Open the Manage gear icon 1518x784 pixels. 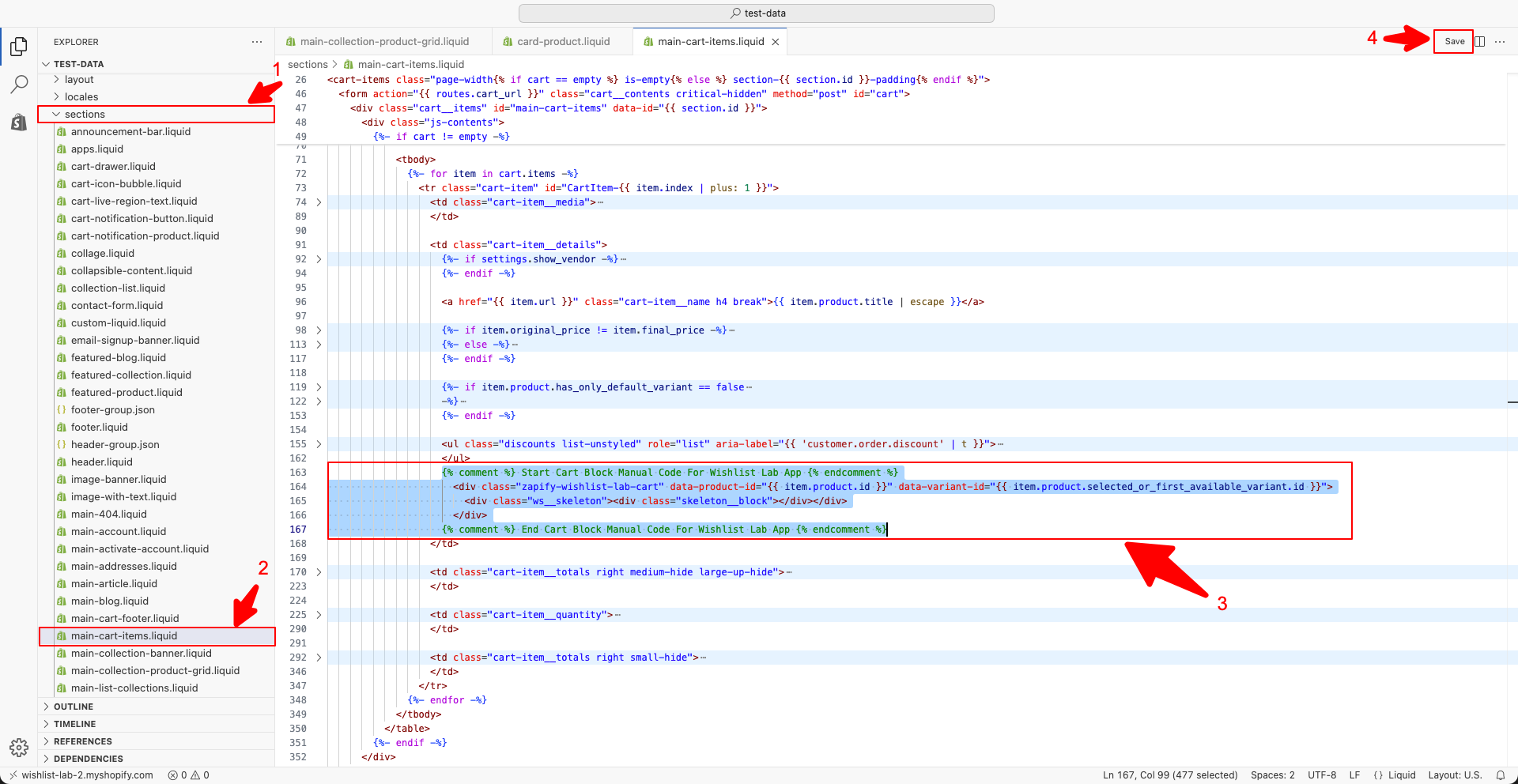click(19, 748)
